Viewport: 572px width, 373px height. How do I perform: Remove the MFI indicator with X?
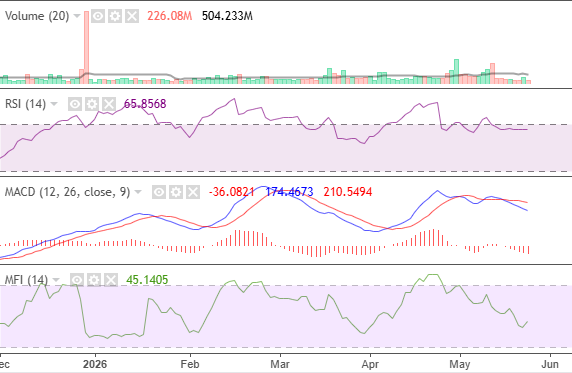111,280
